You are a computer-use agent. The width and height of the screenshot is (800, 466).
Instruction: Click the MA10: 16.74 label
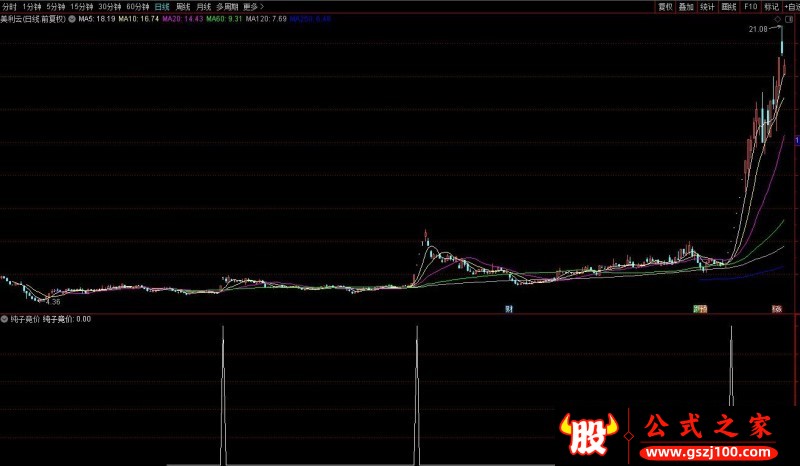(139, 19)
